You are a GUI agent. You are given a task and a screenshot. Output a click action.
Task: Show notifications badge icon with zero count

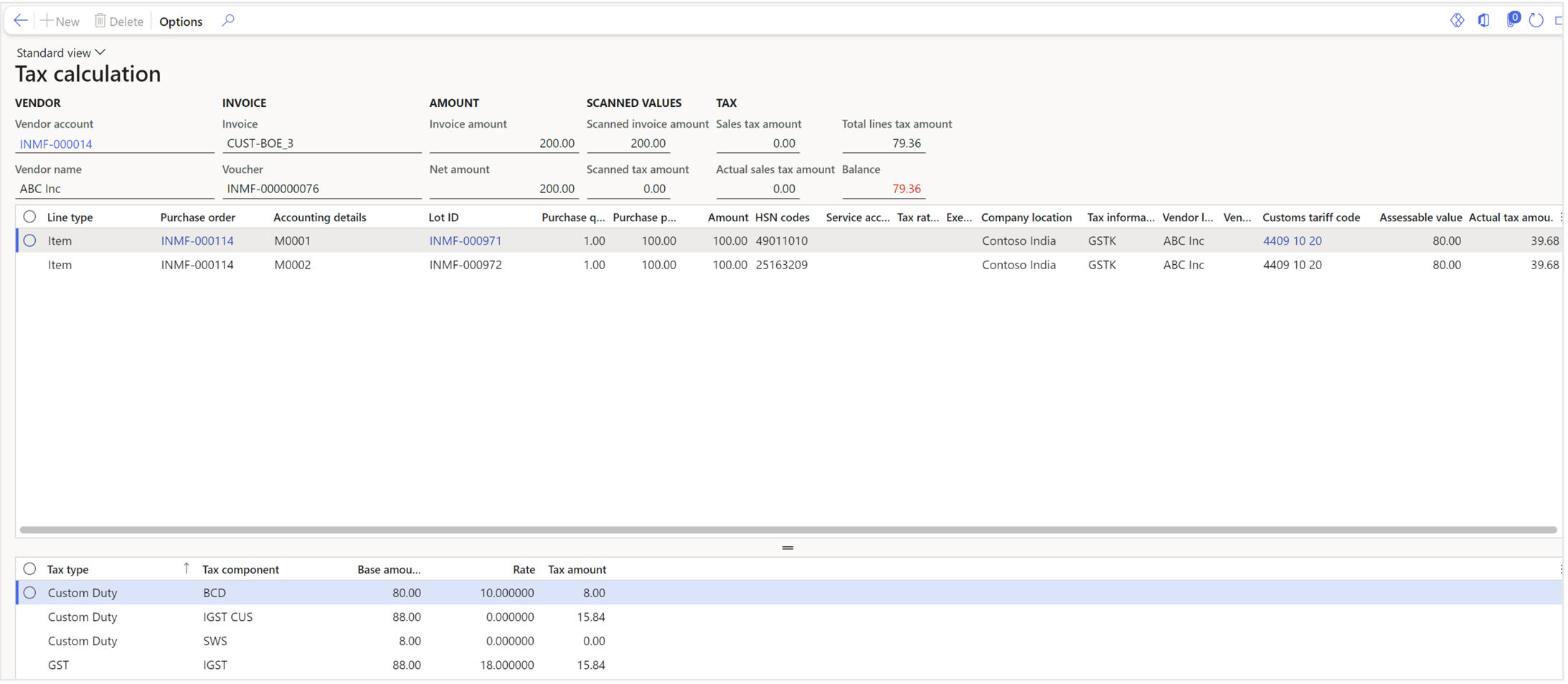click(x=1512, y=19)
